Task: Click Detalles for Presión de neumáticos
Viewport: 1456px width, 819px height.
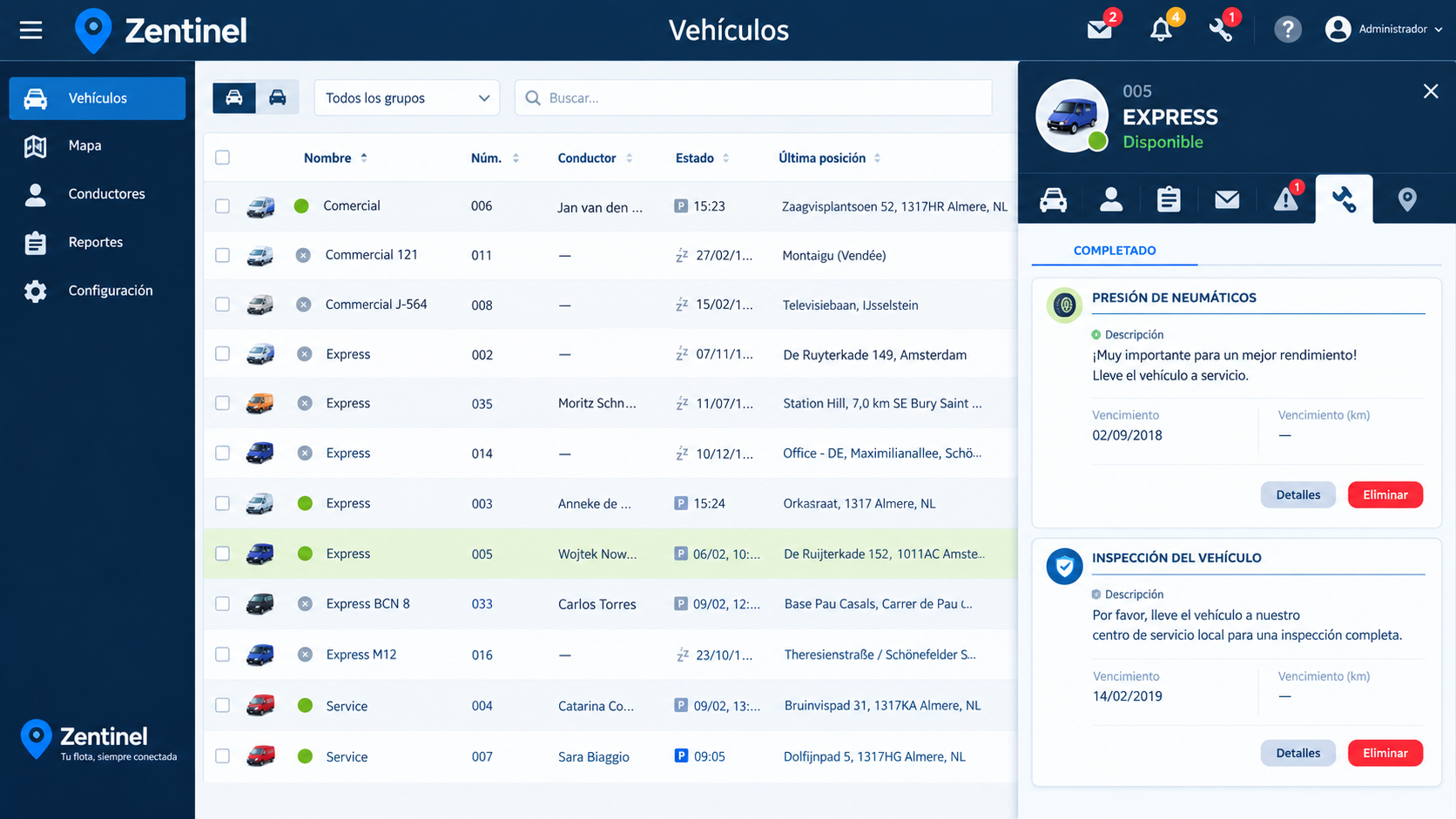Action: point(1298,494)
